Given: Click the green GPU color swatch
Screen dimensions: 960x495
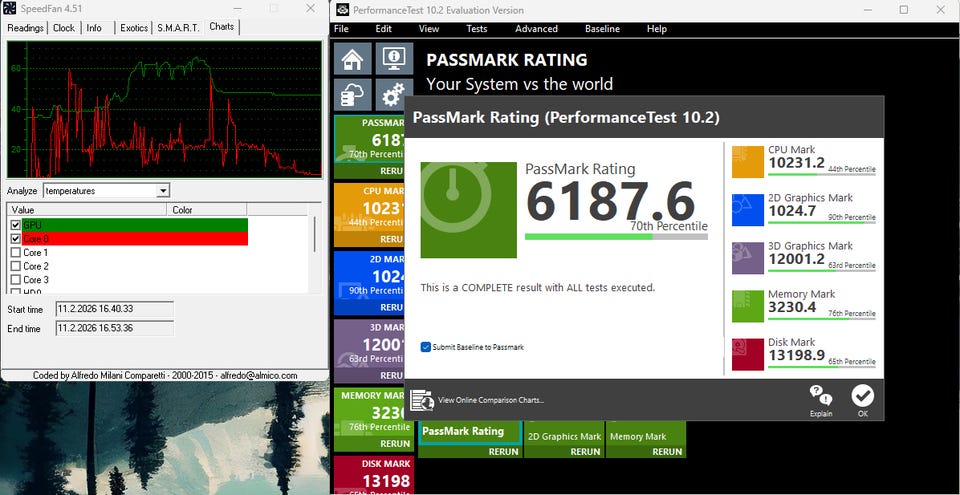Looking at the screenshot, I should [135, 225].
